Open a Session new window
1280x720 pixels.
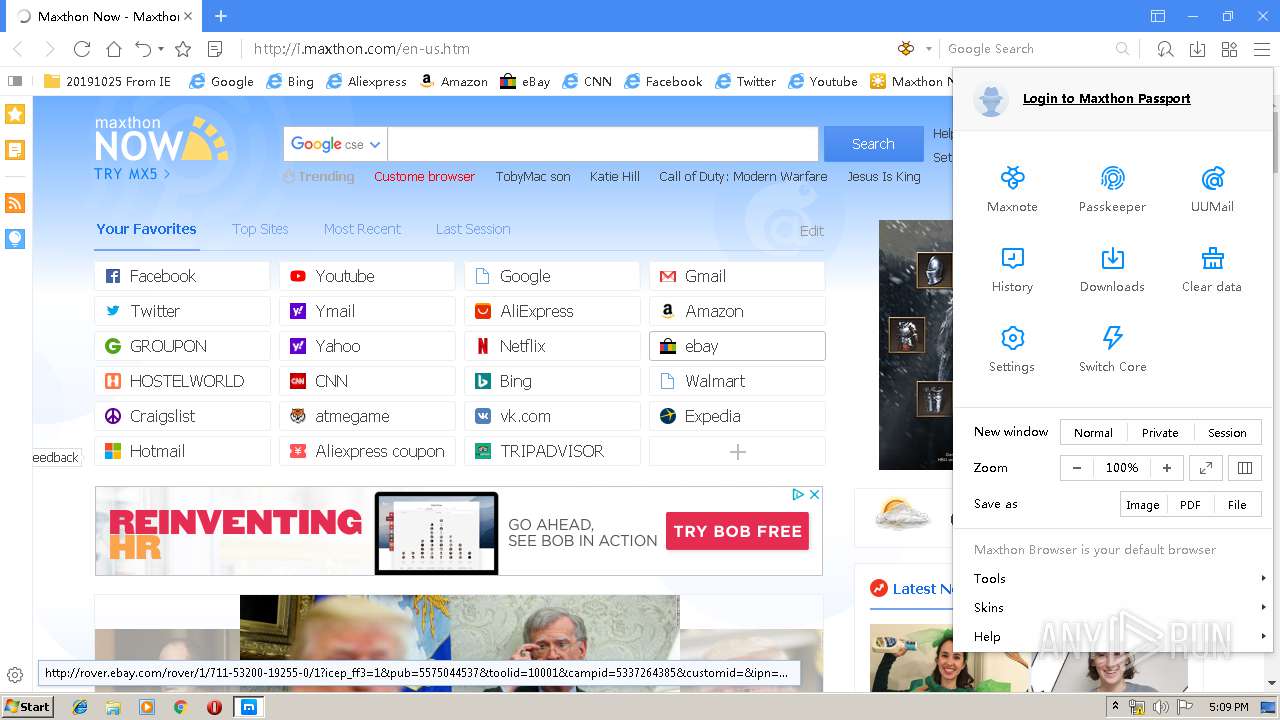pos(1227,433)
